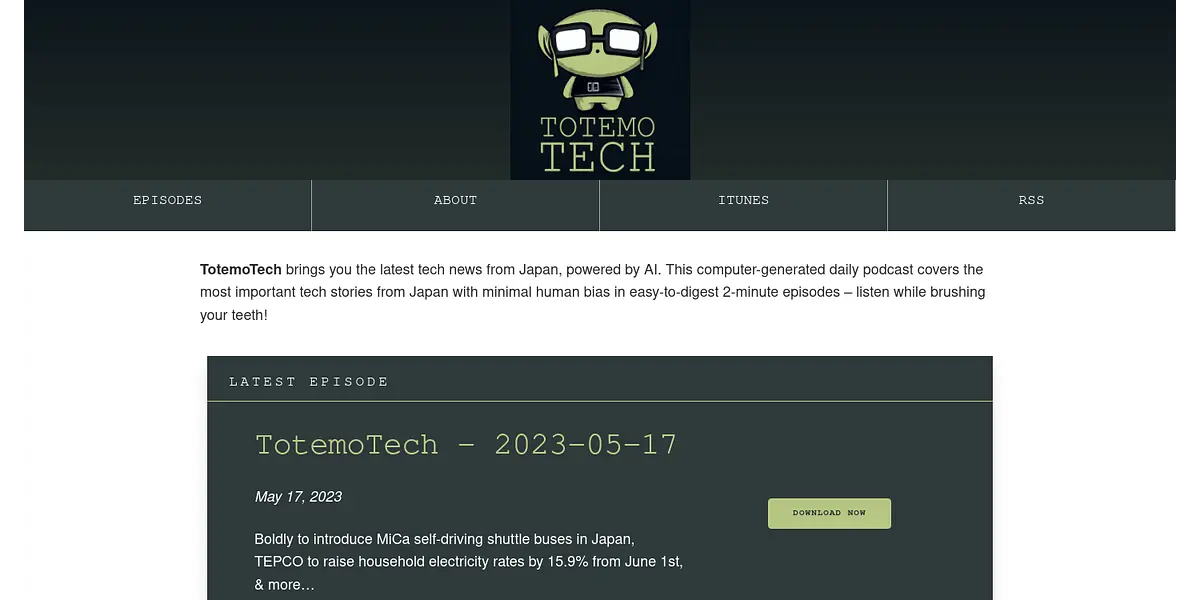
Task: Click the TOTEMO word in the logo
Action: click(x=598, y=128)
